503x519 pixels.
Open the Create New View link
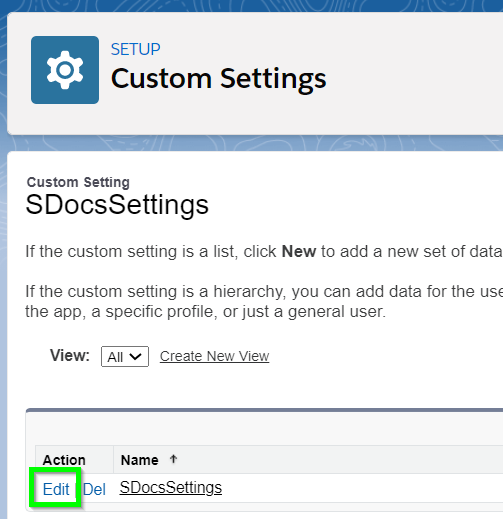tap(214, 356)
